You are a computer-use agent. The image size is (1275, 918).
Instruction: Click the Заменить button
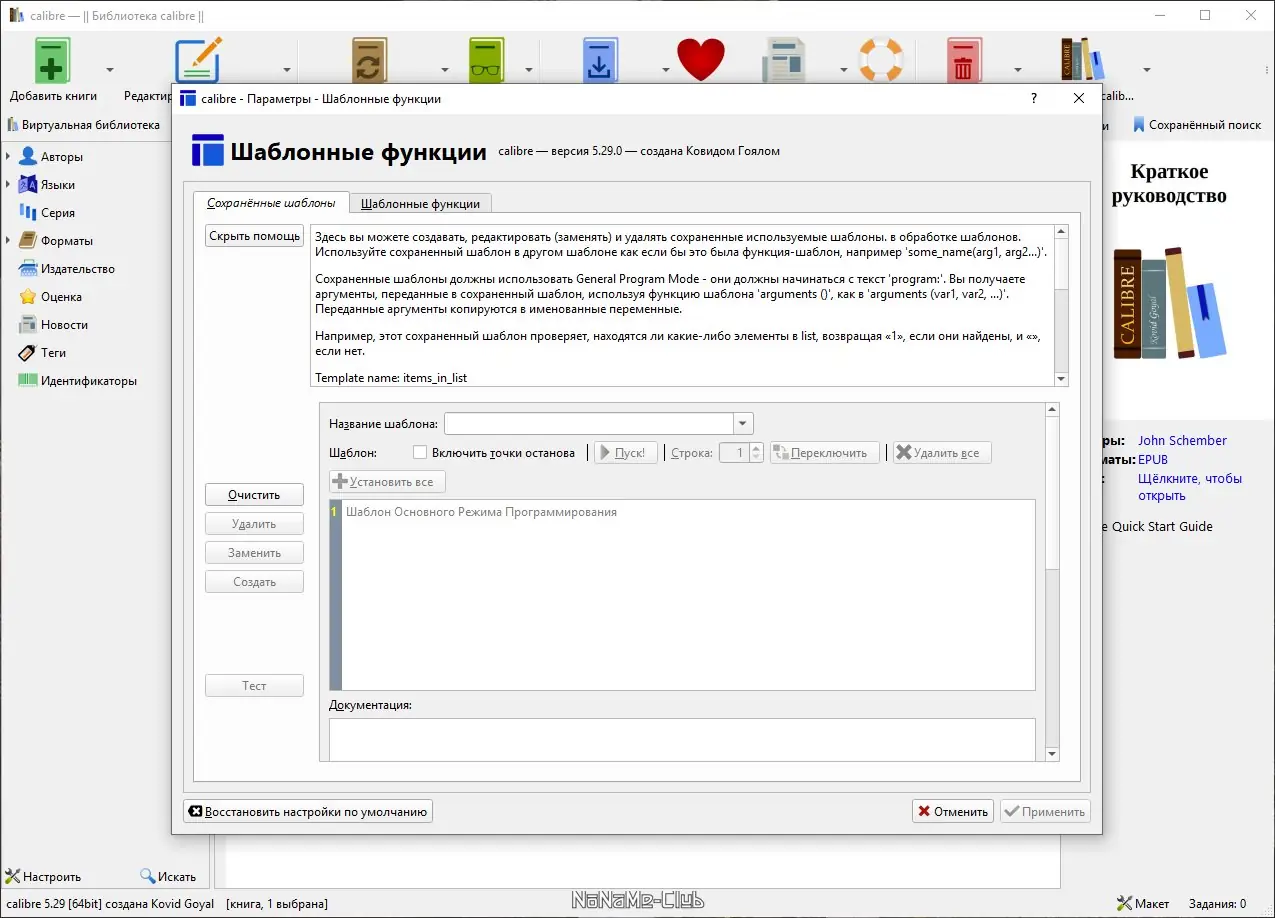255,553
